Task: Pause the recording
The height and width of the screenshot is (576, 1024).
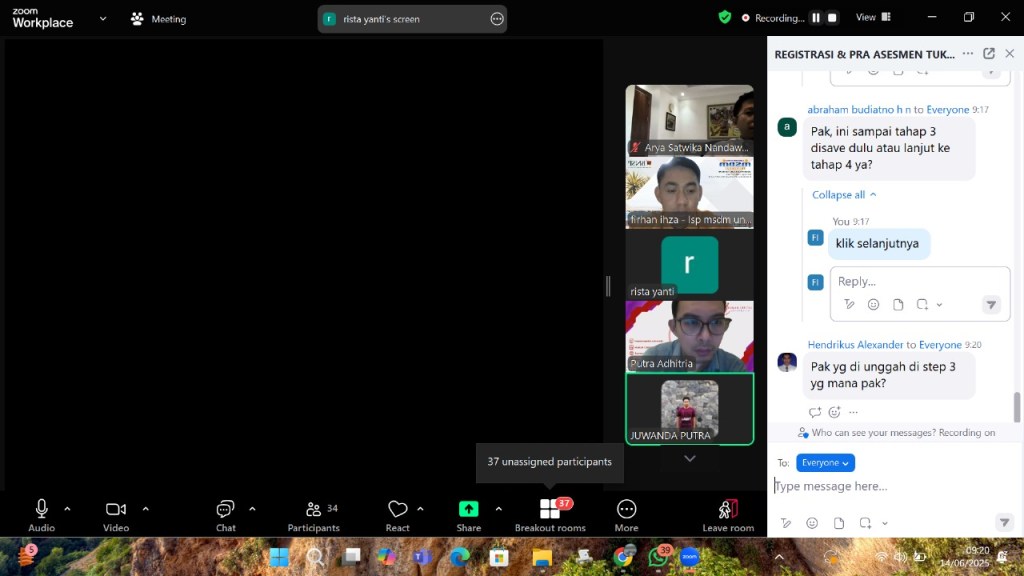Action: pyautogui.click(x=816, y=18)
